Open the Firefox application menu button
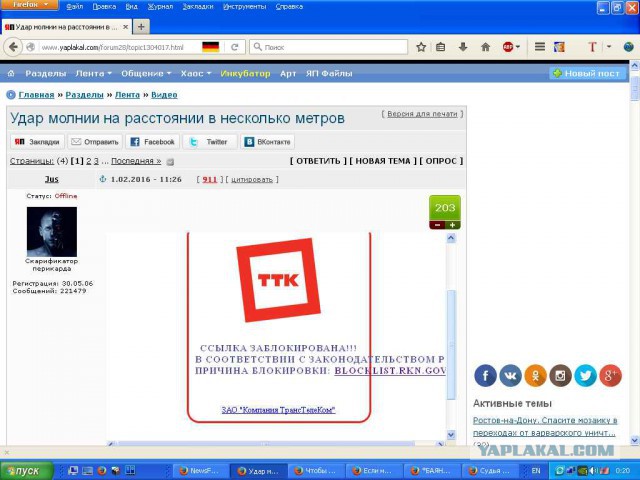 click(30, 5)
